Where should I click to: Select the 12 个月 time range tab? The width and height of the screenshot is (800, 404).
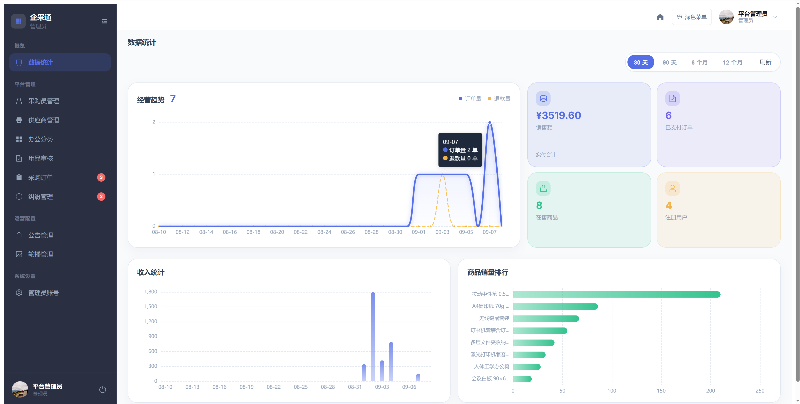click(x=732, y=62)
